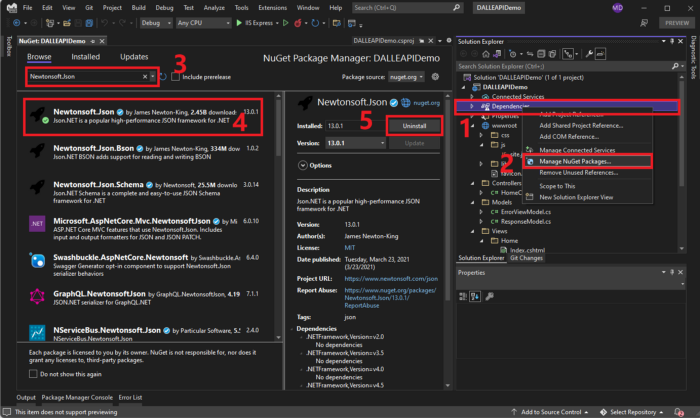Click the Start IIS Express green play icon
This screenshot has width=700, height=418.
click(x=239, y=23)
